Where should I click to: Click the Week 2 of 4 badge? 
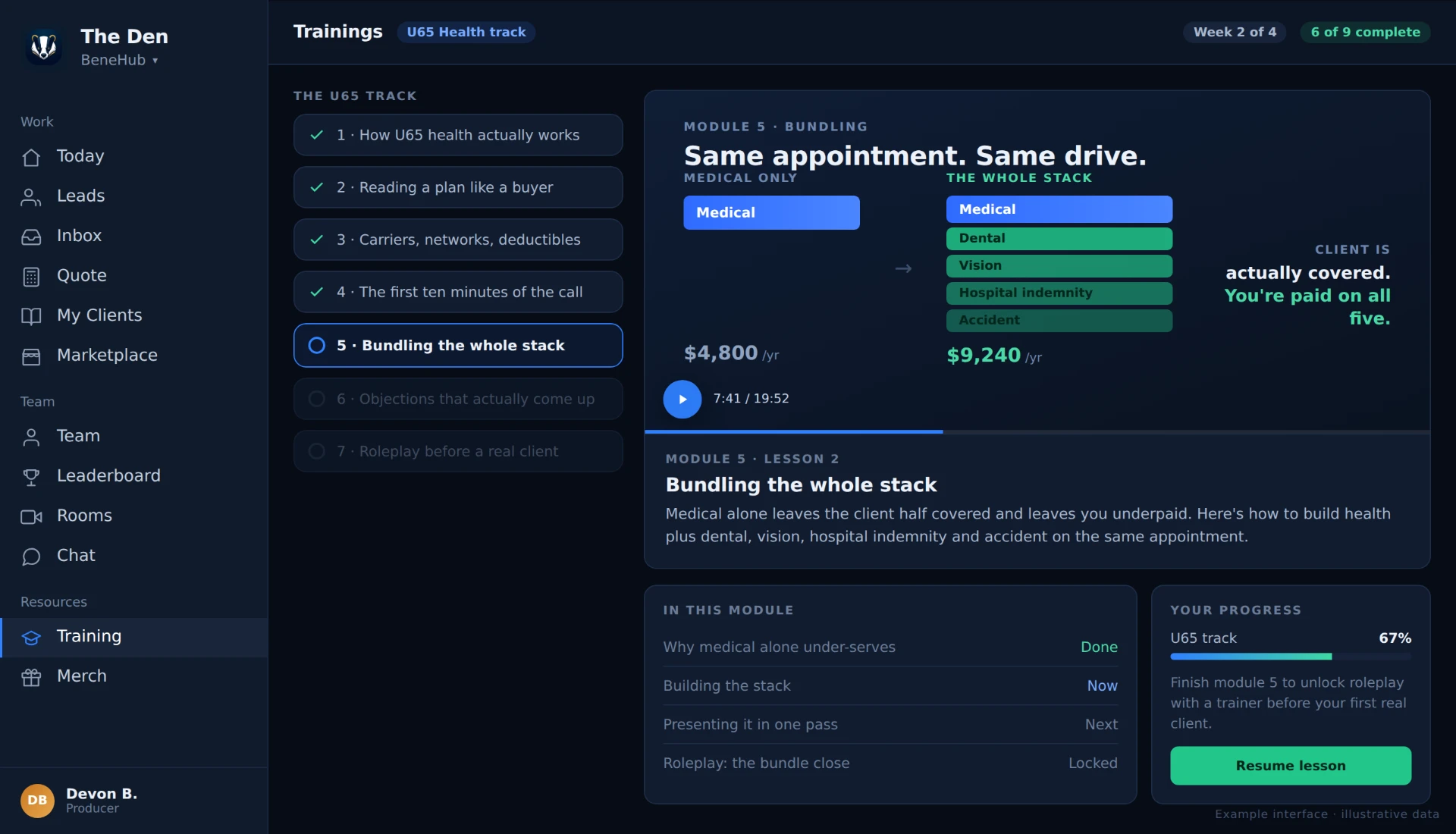1235,32
